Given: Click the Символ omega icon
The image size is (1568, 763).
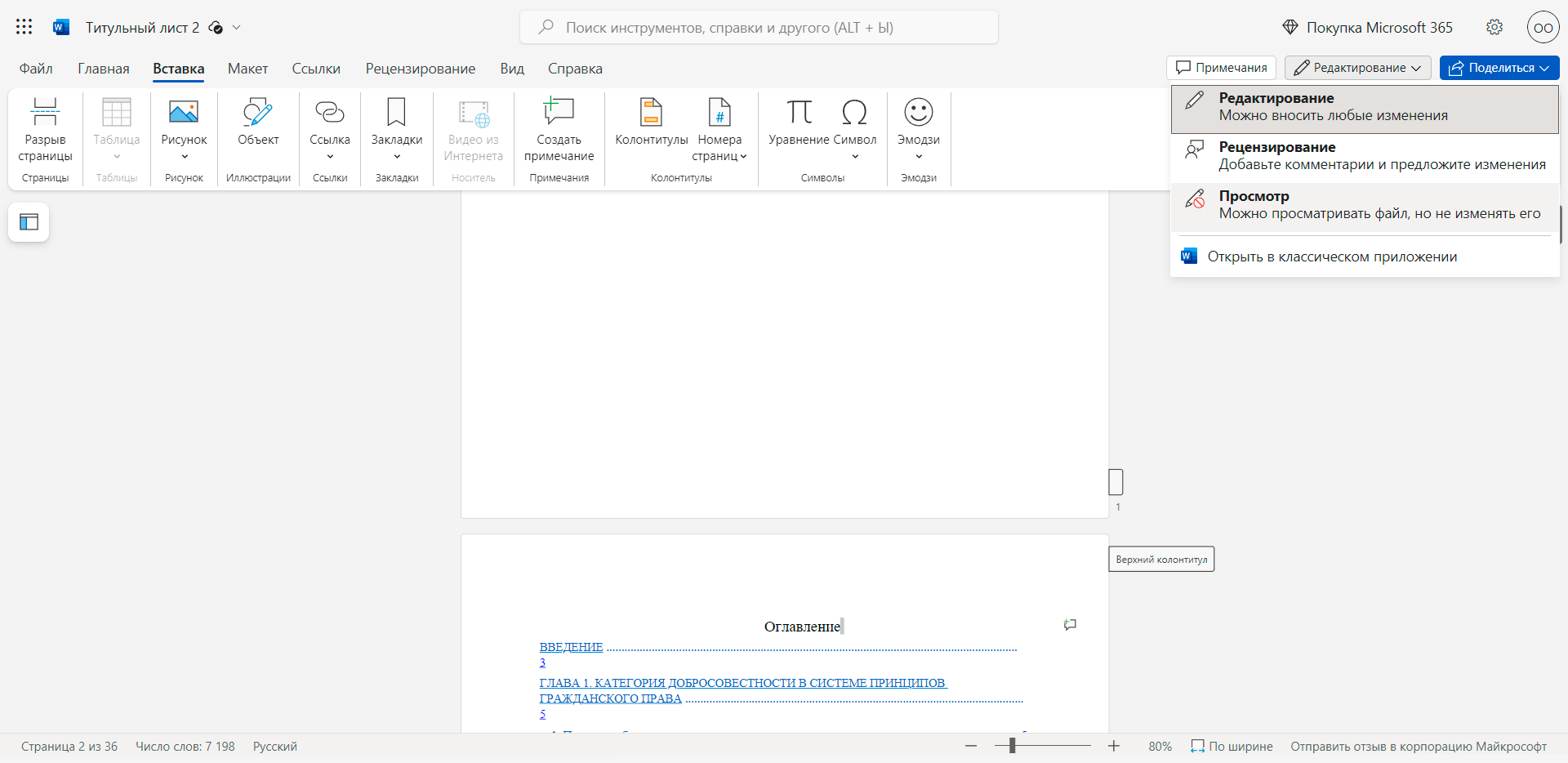Looking at the screenshot, I should (854, 112).
